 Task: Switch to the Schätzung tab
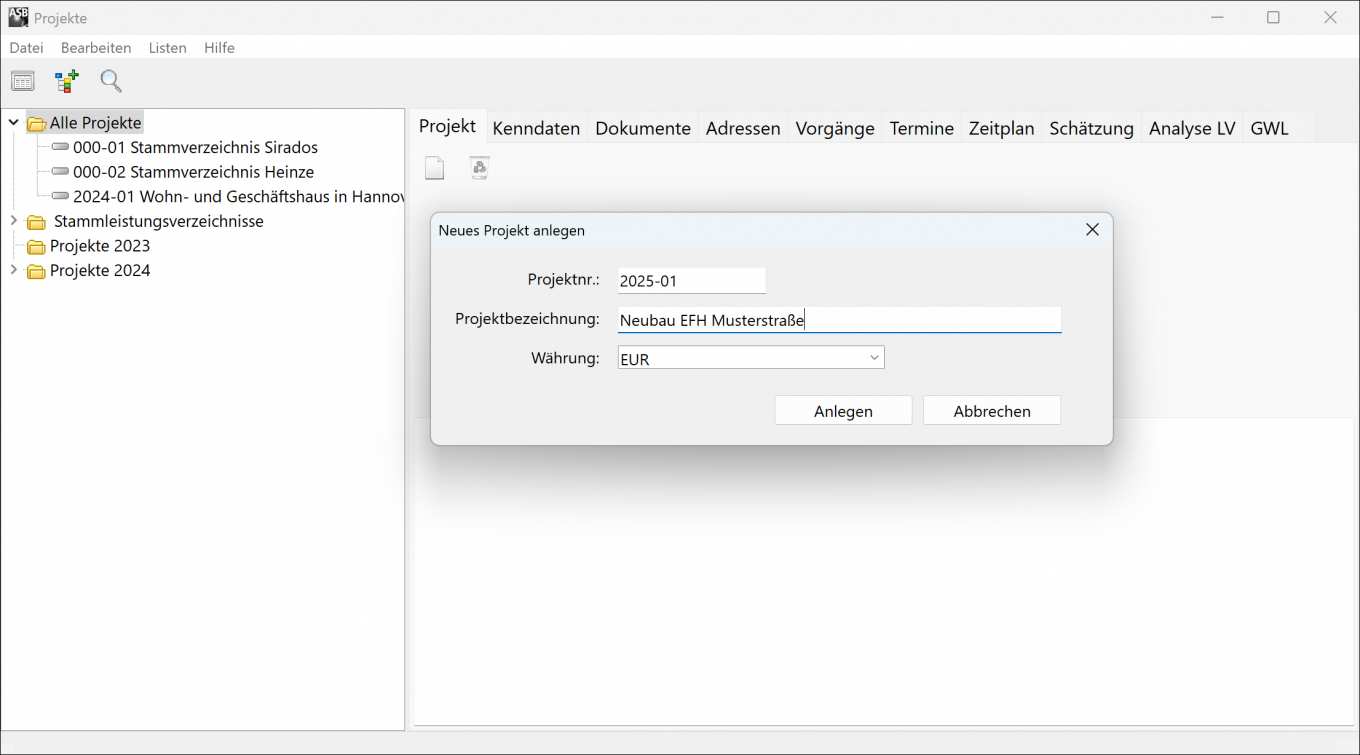pos(1092,128)
